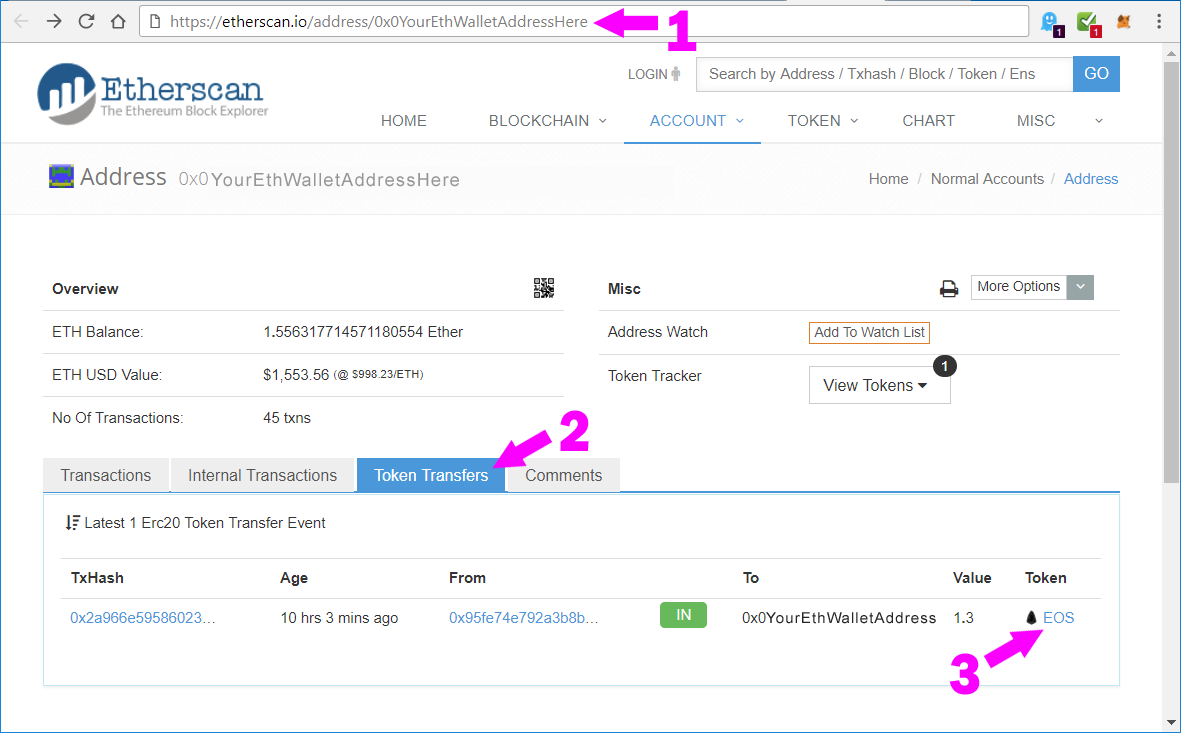The image size is (1181, 733).
Task: Click the EOS token droplet icon
Action: (1032, 618)
